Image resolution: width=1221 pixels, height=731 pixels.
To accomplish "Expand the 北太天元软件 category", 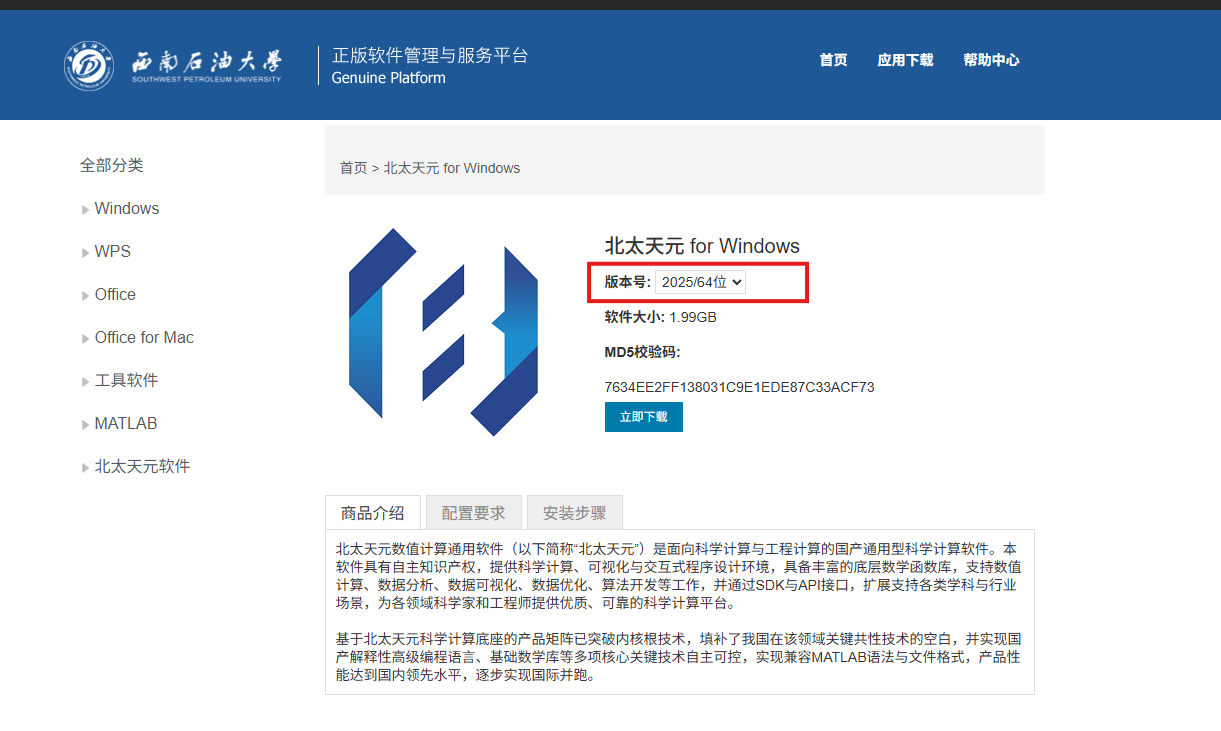I will (141, 466).
